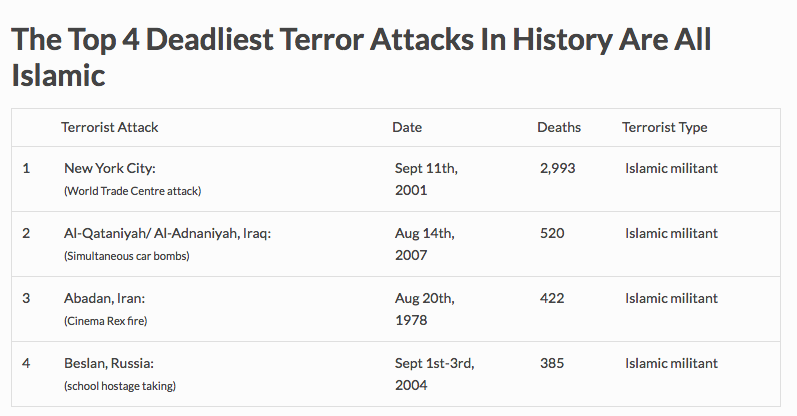Screen dimensions: 797x416
Task: Select the Al-Qataniyah/ Al-Adnaniyah, Iraq entry
Action: pos(168,233)
